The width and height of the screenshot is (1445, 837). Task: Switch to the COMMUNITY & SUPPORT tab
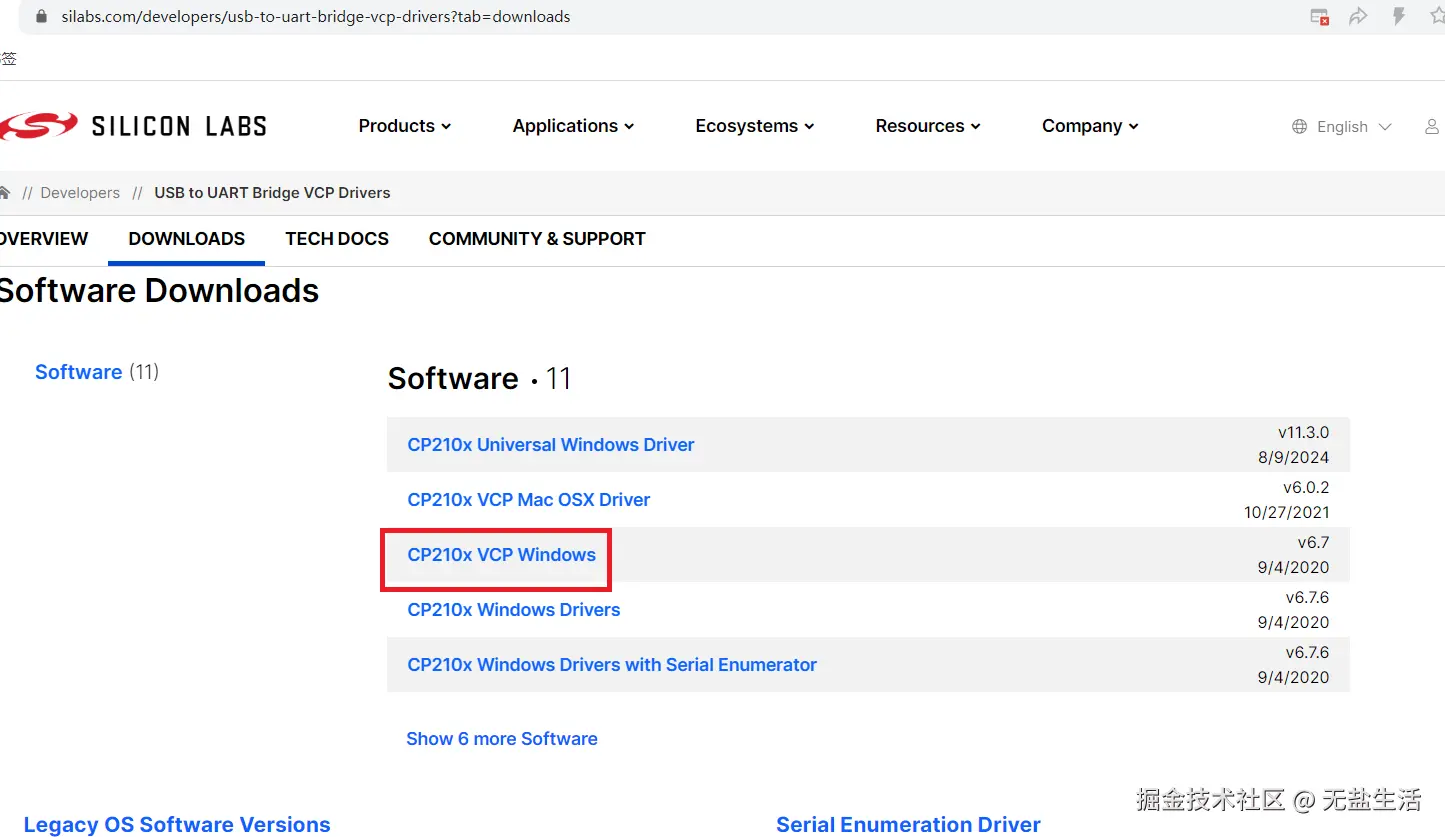(x=537, y=239)
